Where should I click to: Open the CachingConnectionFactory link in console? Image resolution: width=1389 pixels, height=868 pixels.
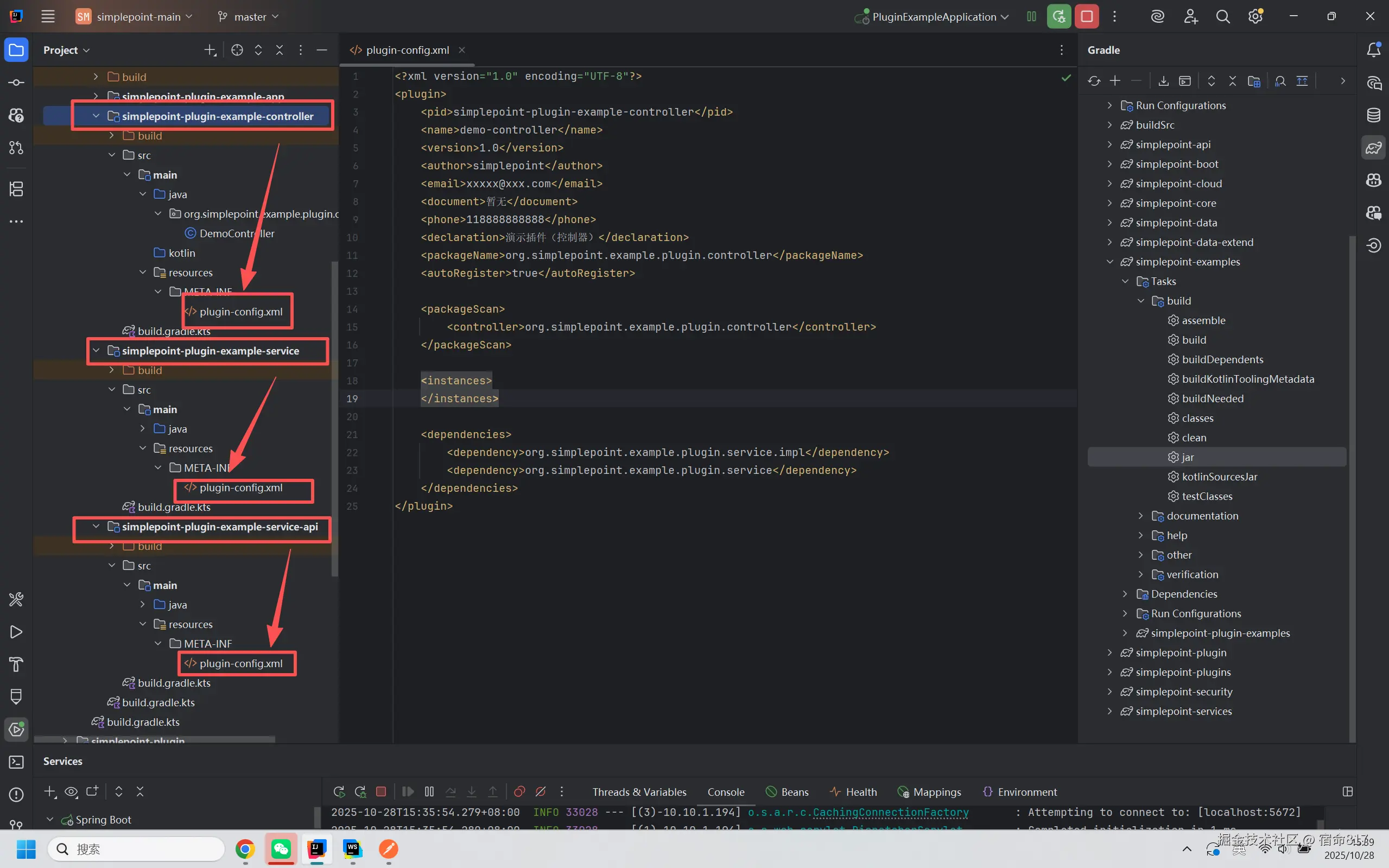coord(890,812)
